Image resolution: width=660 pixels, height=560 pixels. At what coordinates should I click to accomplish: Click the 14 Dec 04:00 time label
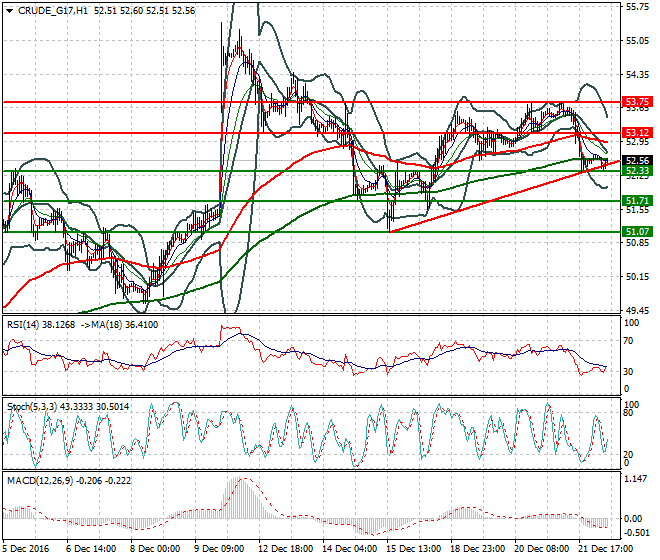click(x=350, y=549)
